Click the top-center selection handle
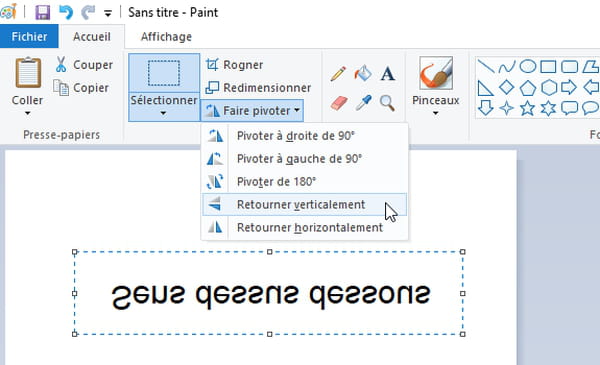600x365 pixels. [270, 252]
